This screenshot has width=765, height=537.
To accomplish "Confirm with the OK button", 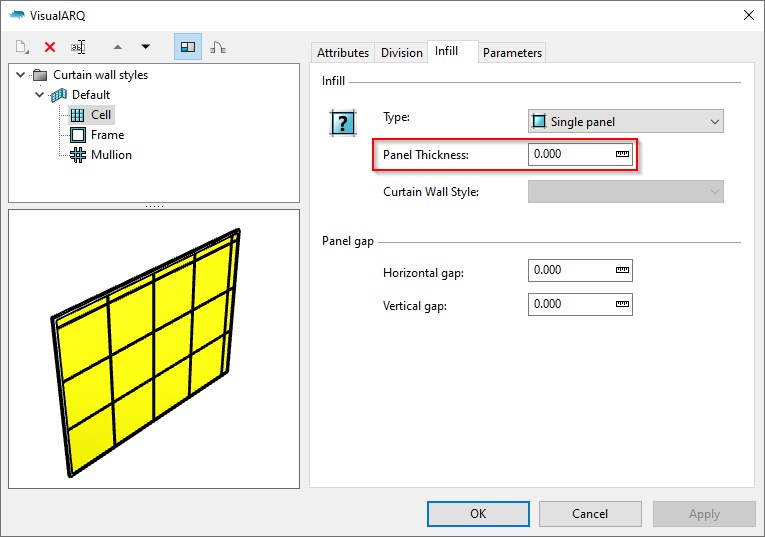I will tap(478, 514).
